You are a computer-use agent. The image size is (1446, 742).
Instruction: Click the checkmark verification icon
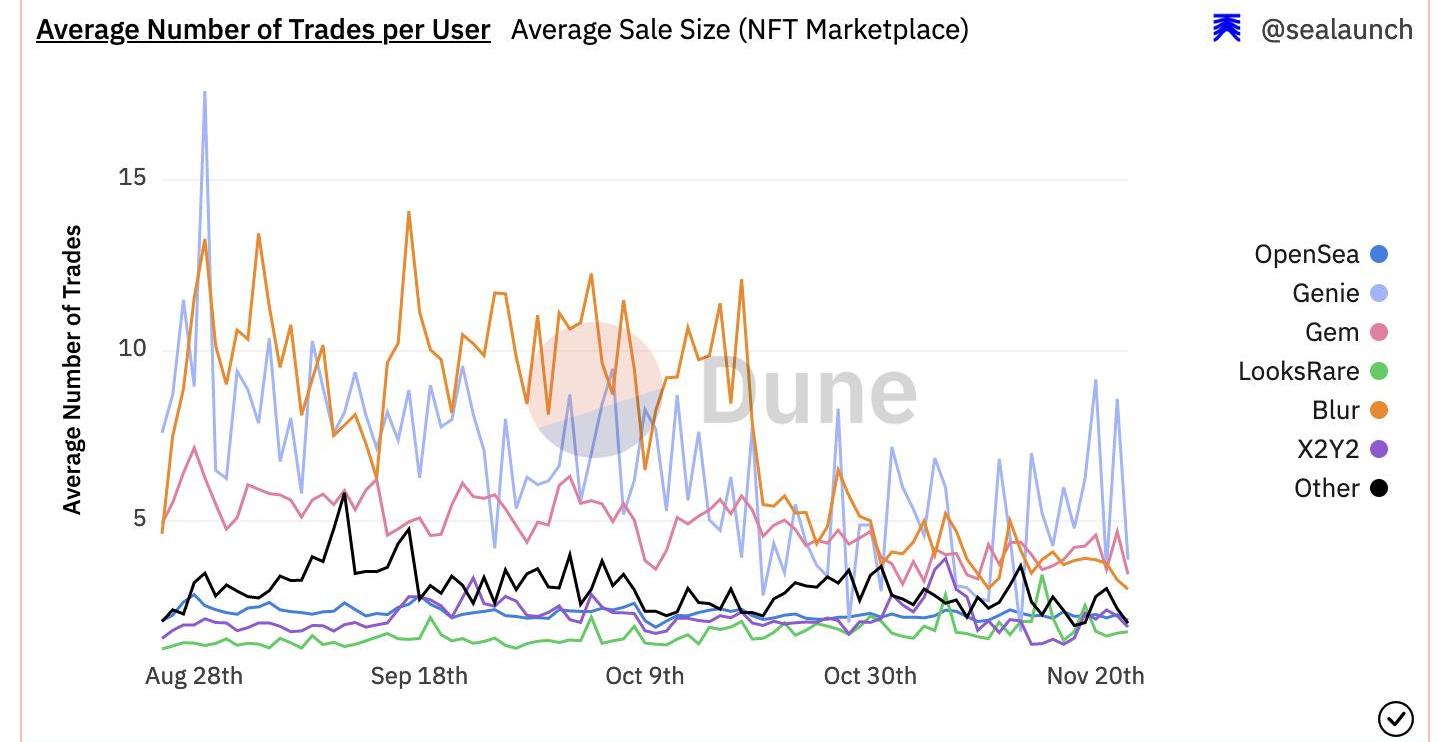coord(1396,718)
